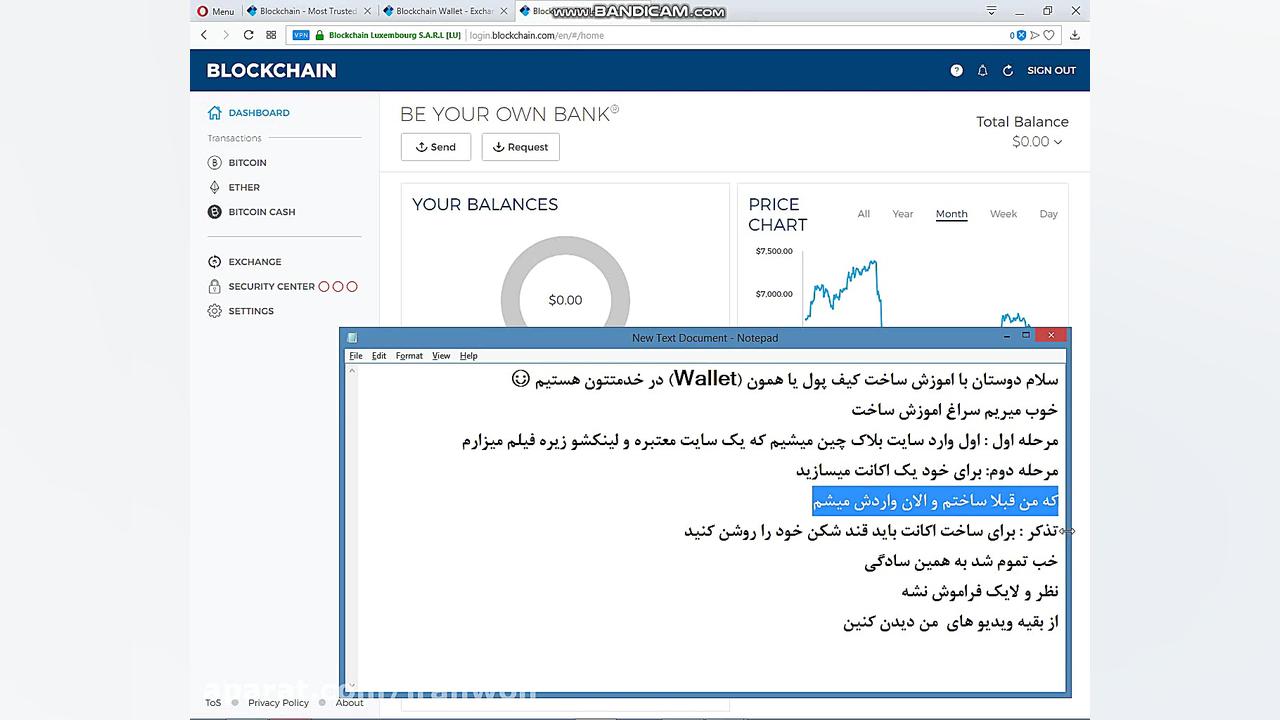1280x720 pixels.
Task: Open BITCOIN CASH in the sidebar
Action: point(262,212)
